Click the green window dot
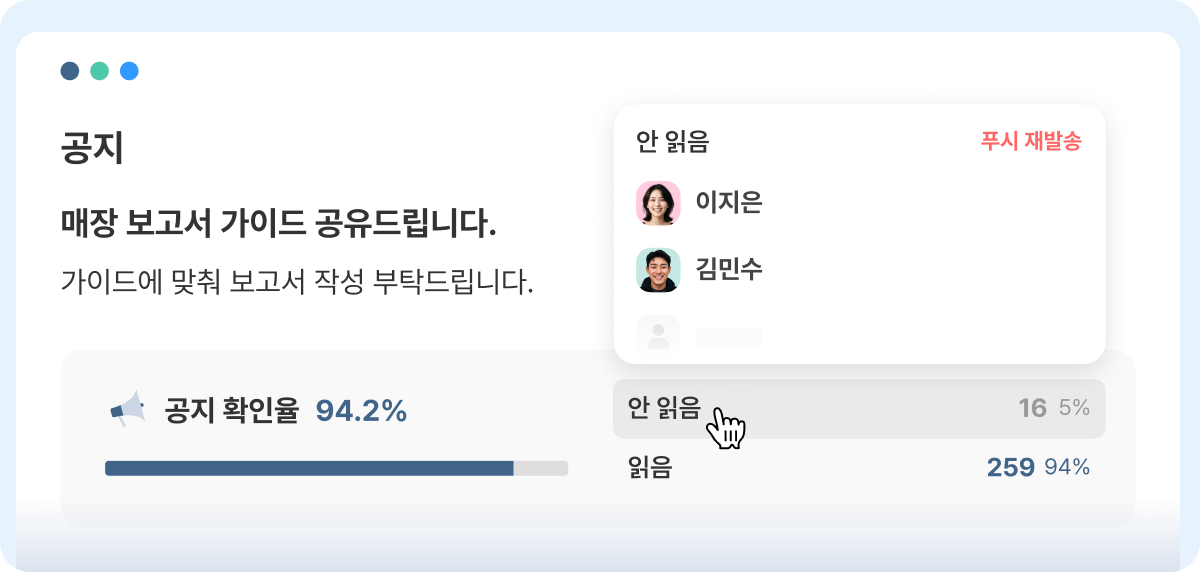Viewport: 1200px width, 572px height. click(x=99, y=71)
